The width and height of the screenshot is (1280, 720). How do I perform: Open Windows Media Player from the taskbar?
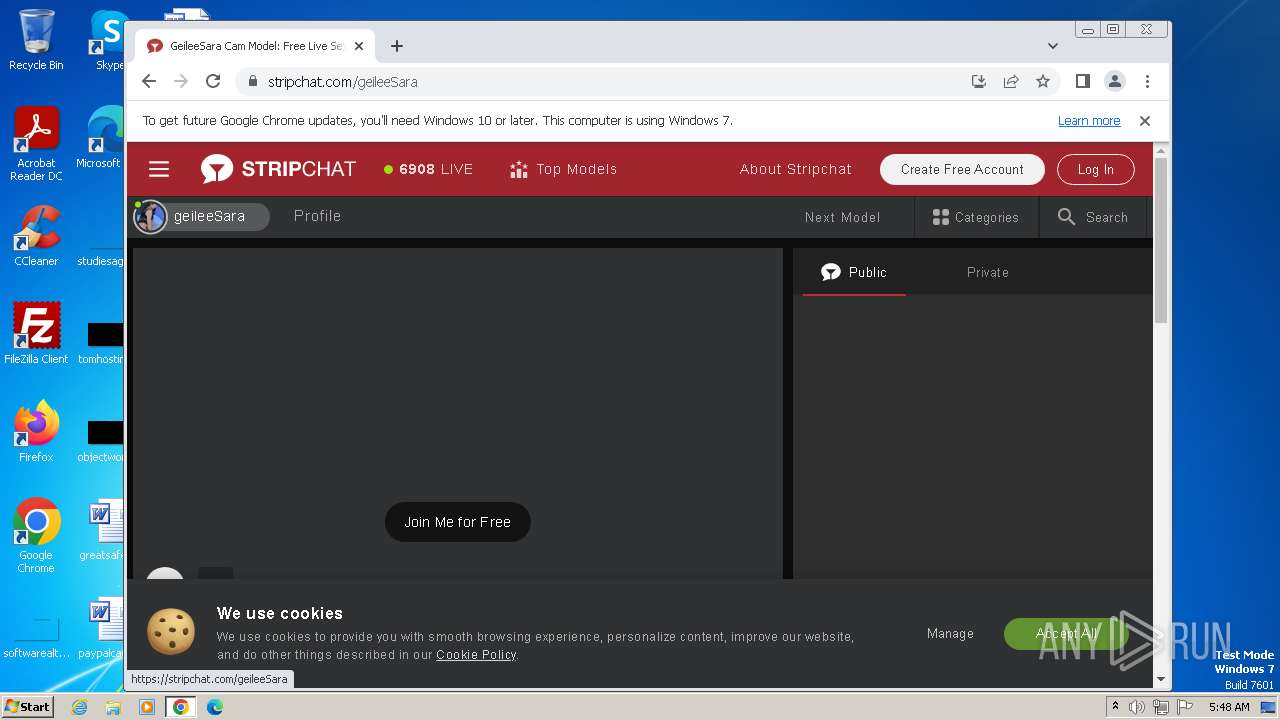147,707
